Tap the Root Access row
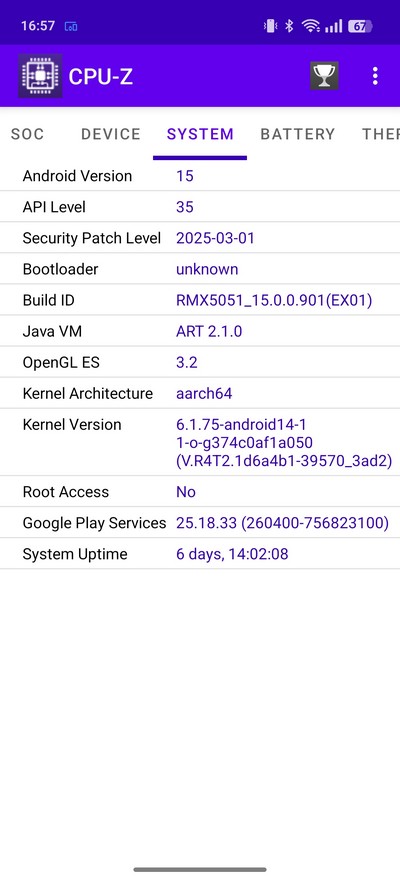This screenshot has height=880, width=400. coord(200,492)
